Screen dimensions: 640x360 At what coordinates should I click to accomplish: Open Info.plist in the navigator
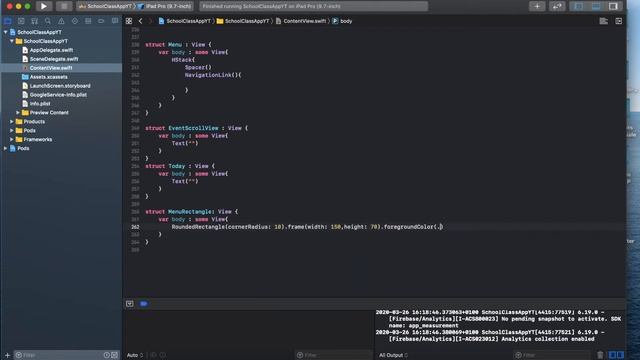[40, 104]
